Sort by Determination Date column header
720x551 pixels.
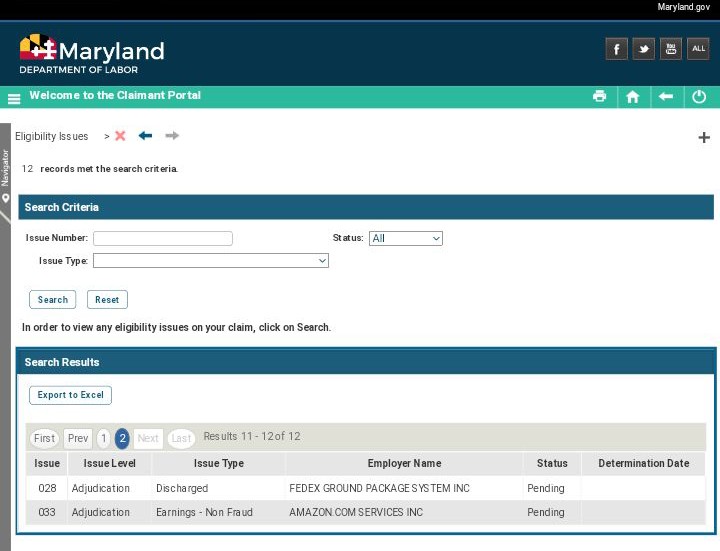(643, 463)
